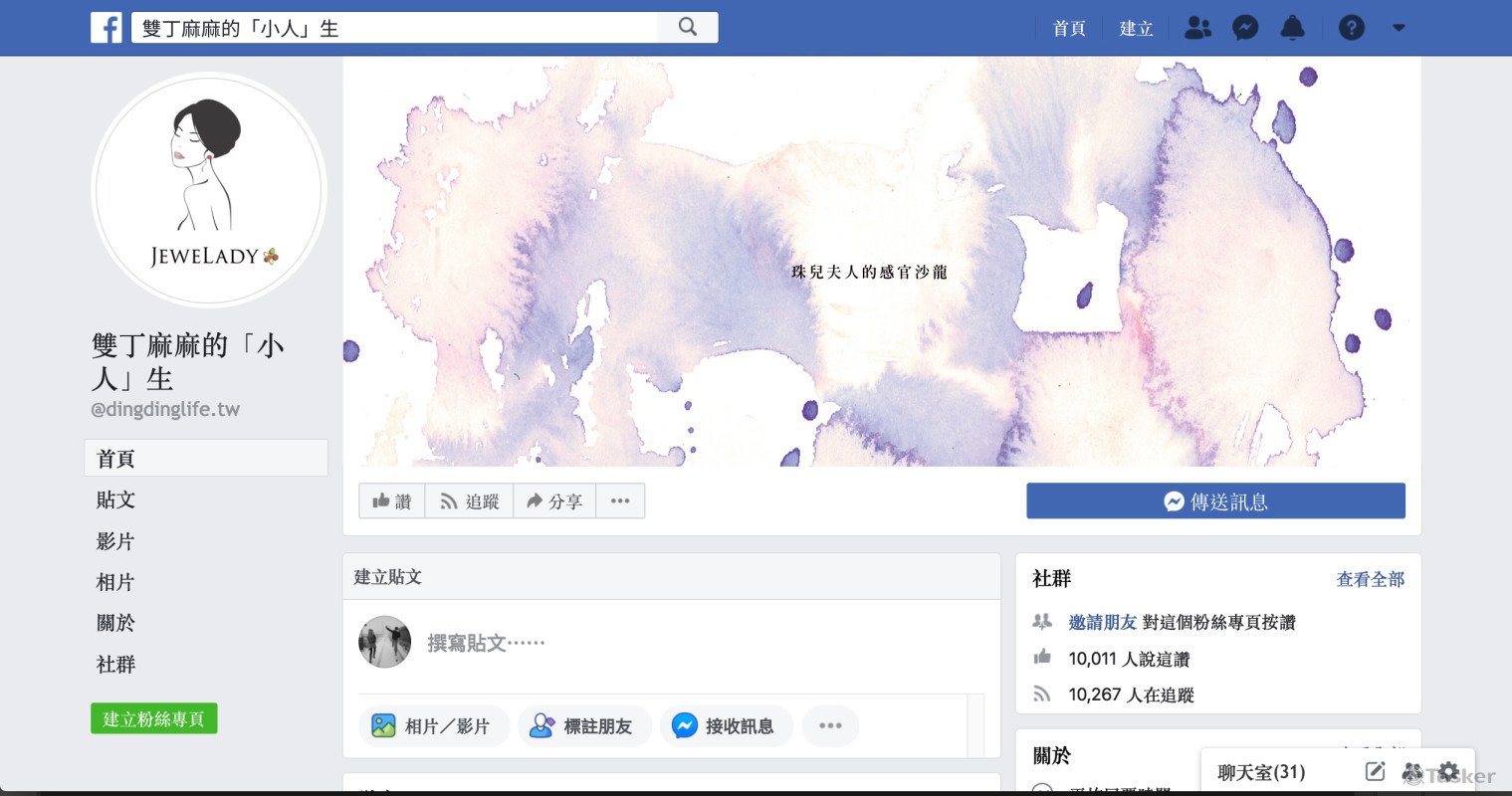Expand the account dropdown arrow

tap(1399, 28)
